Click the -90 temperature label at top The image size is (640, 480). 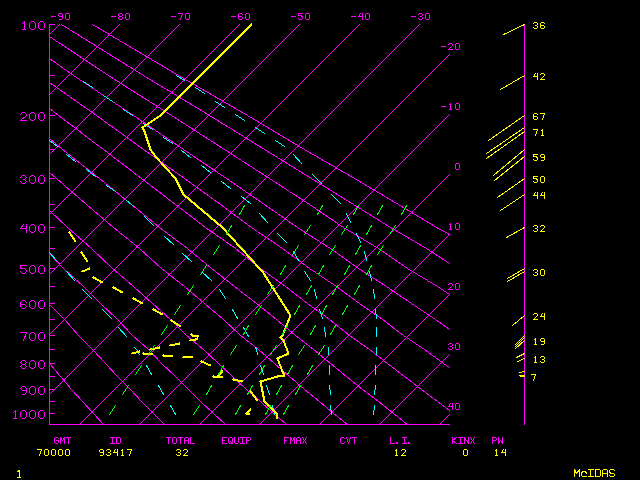(61, 17)
